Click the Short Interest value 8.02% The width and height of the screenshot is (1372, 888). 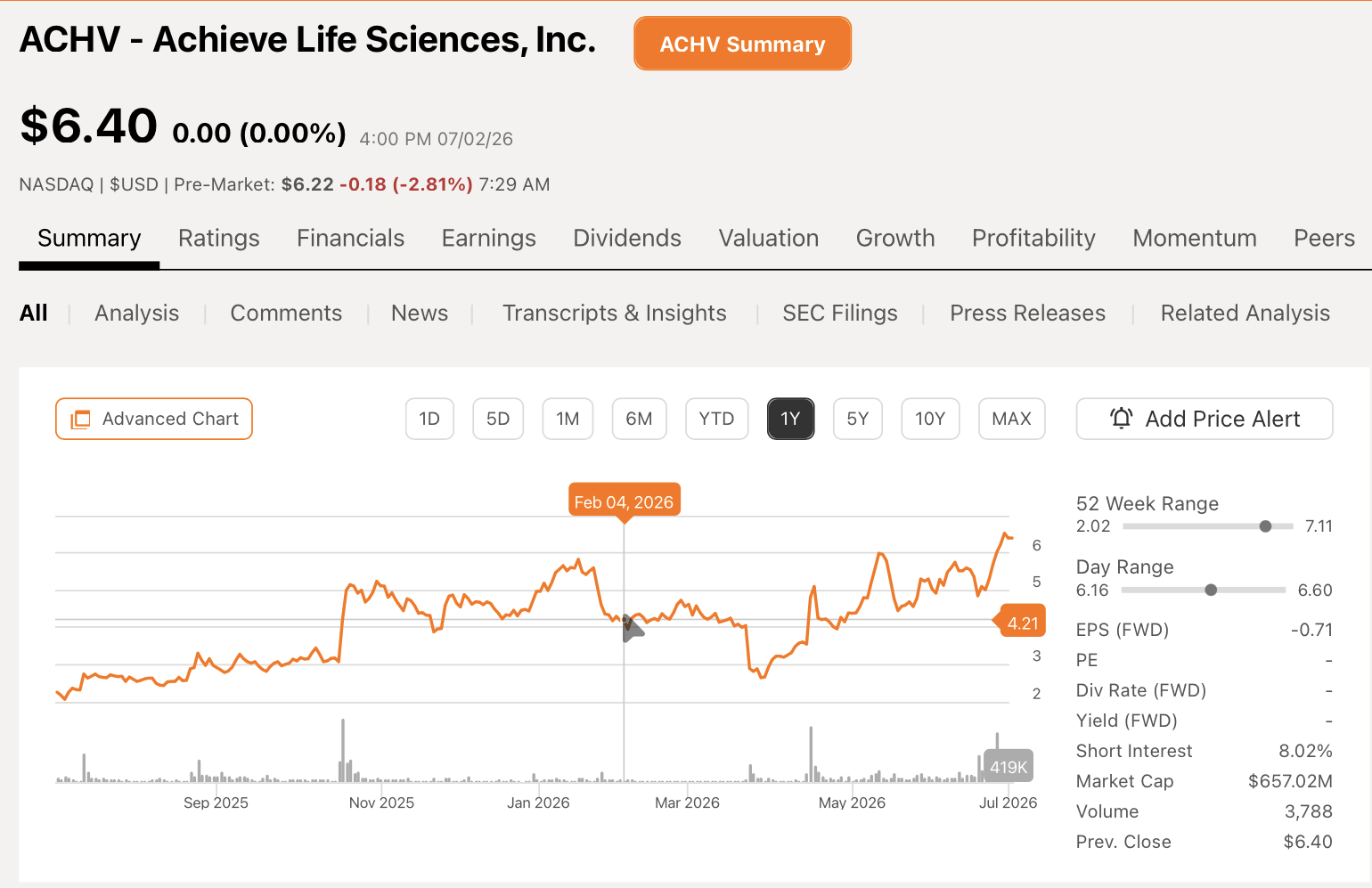(1305, 751)
